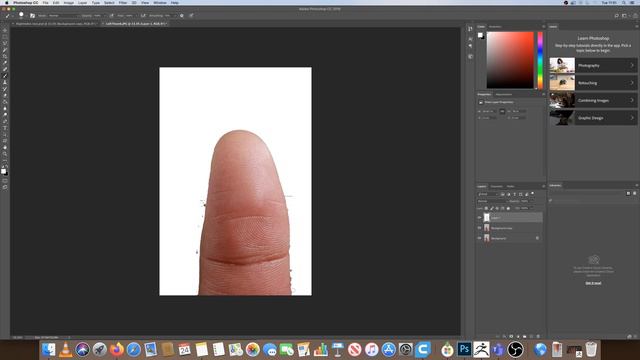This screenshot has height=360, width=640.
Task: Select the Zoom tool
Action: [x=5, y=154]
